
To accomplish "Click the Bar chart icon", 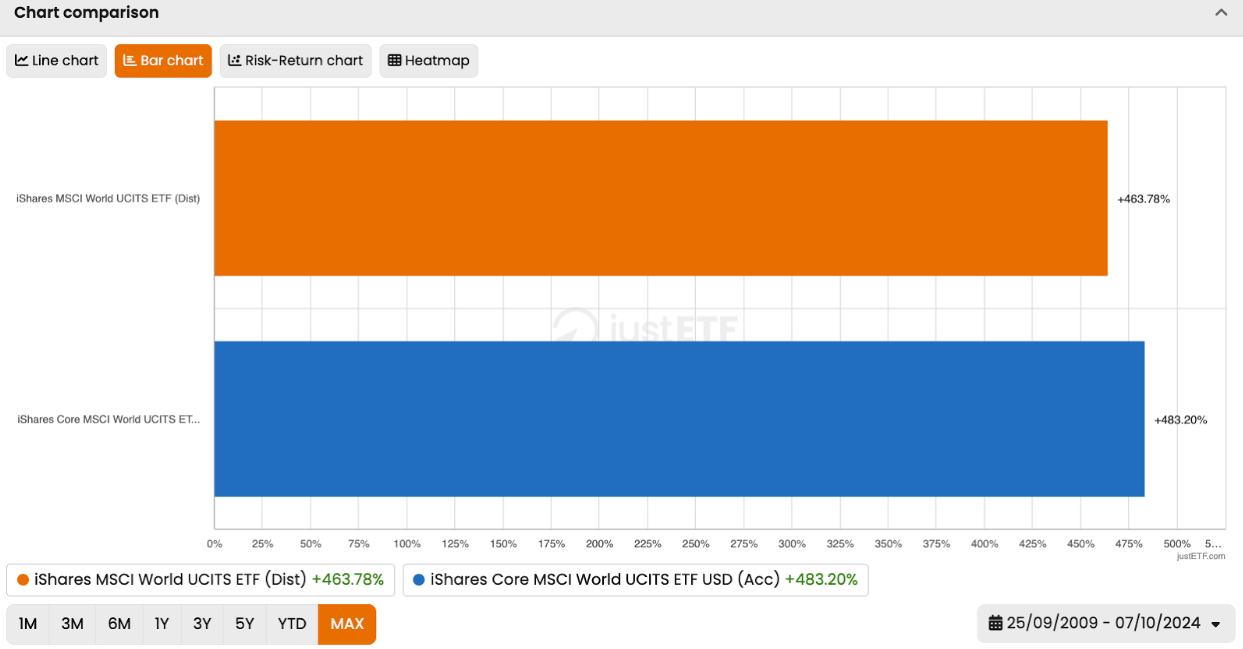I will point(129,60).
